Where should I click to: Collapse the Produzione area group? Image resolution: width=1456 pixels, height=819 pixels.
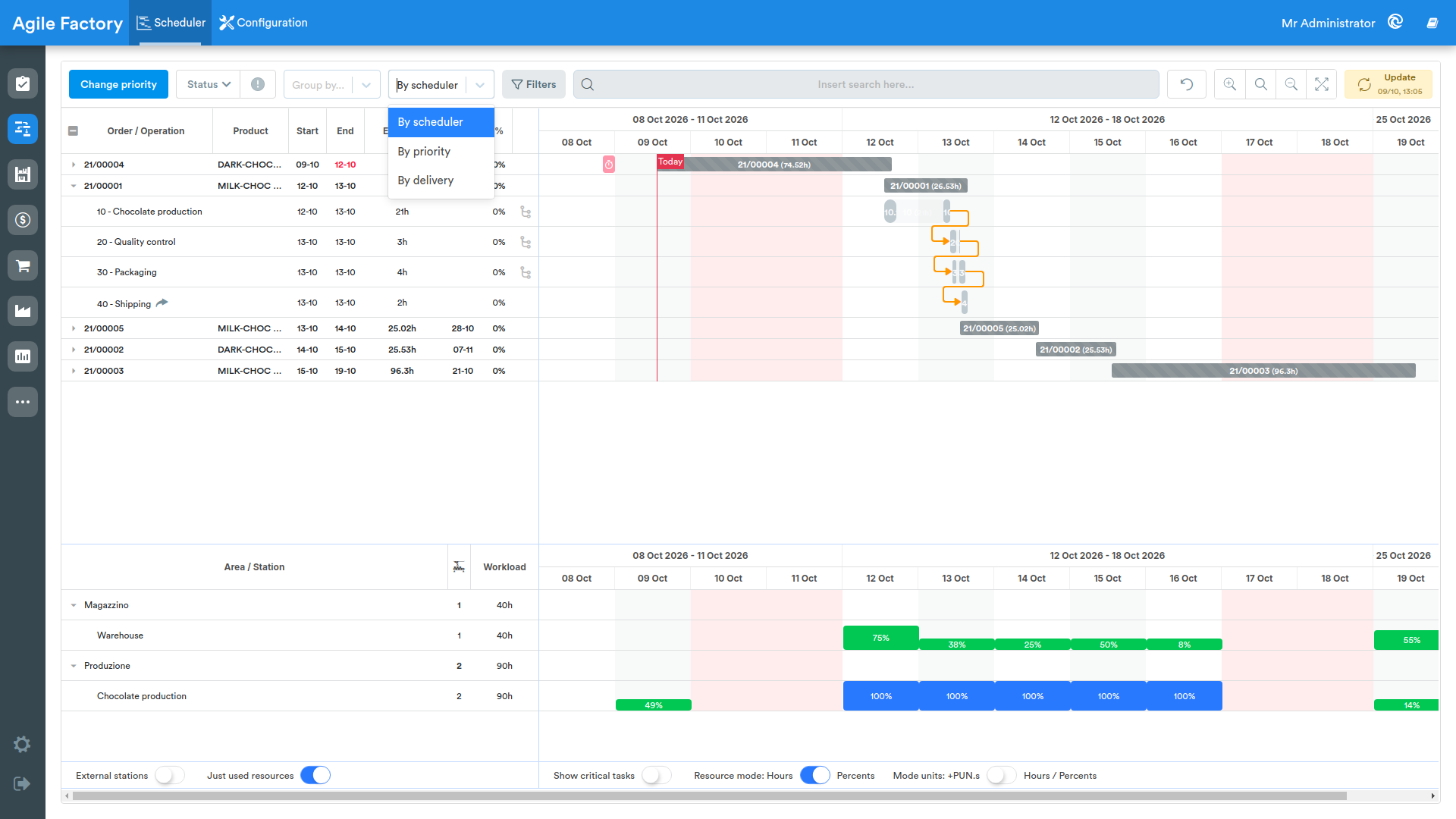coord(74,666)
